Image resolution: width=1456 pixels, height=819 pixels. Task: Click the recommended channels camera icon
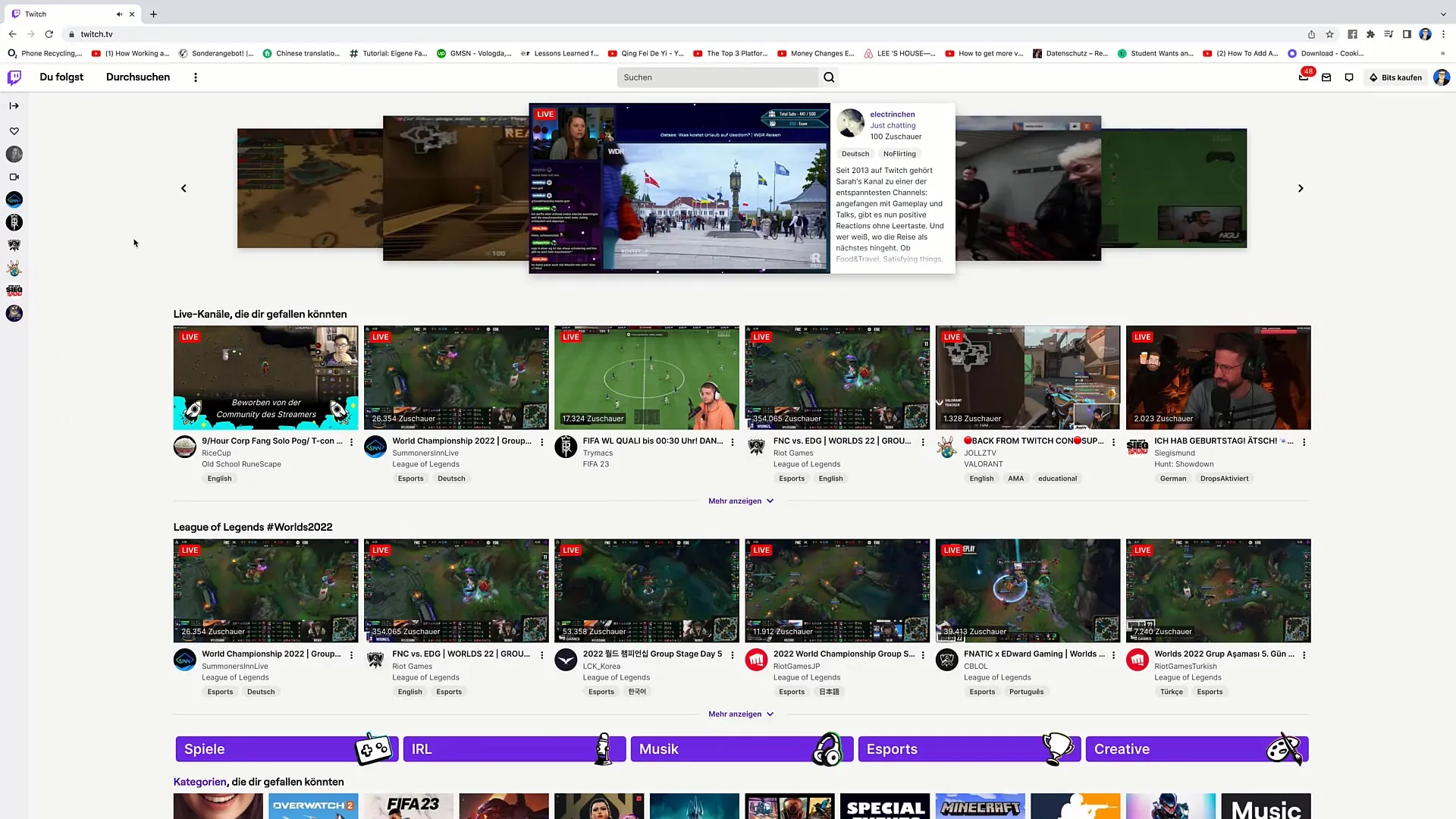pyautogui.click(x=14, y=177)
